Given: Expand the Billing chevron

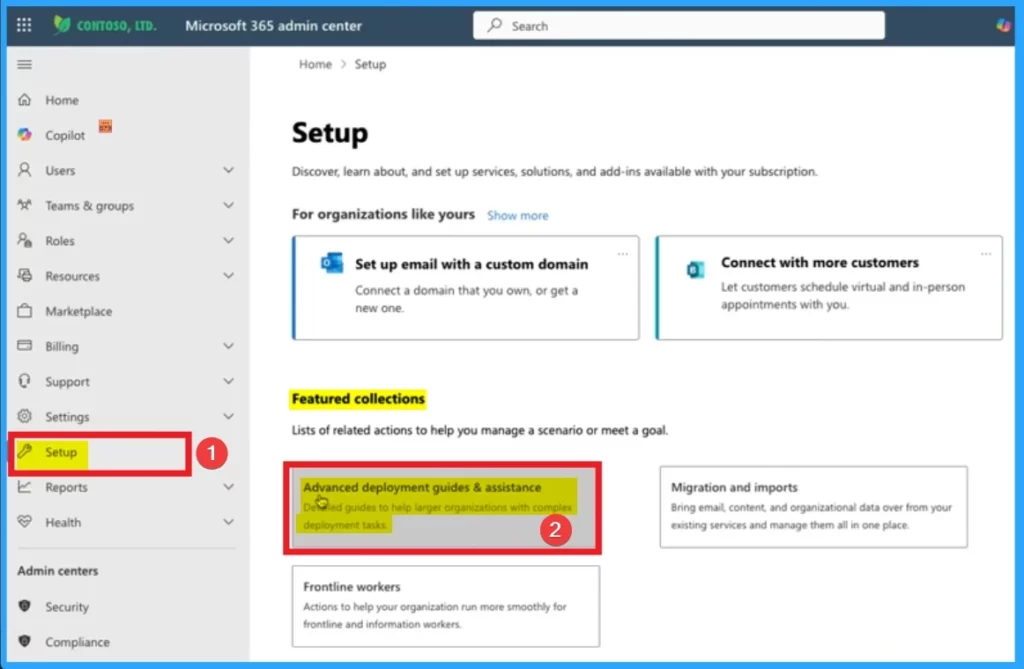Looking at the screenshot, I should coord(229,346).
